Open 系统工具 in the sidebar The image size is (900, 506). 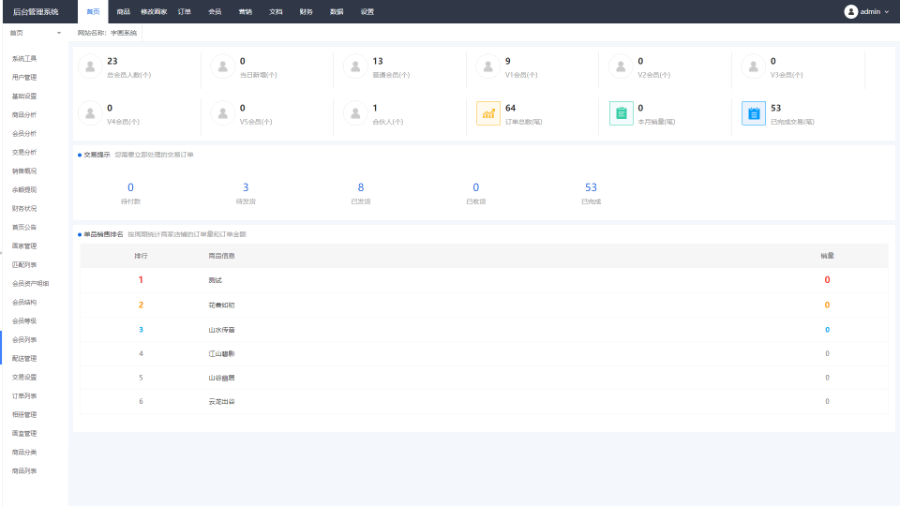click(24, 59)
